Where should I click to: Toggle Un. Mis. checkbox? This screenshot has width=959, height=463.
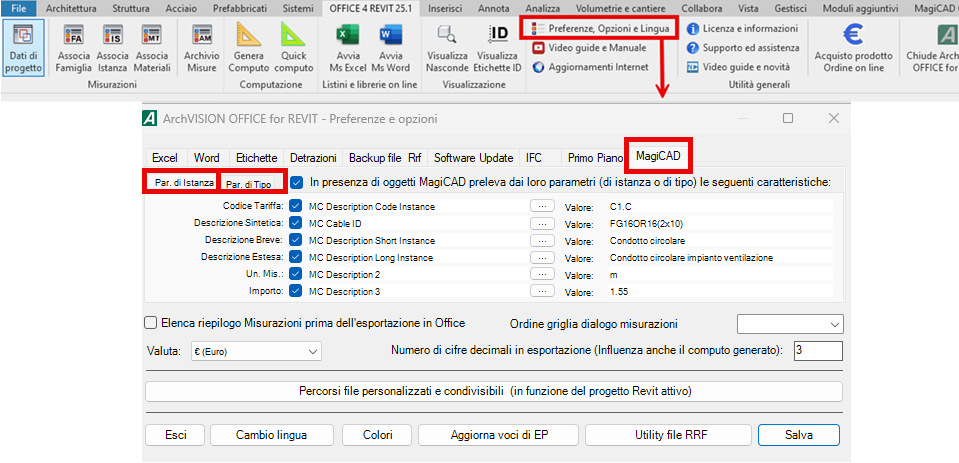[x=297, y=274]
